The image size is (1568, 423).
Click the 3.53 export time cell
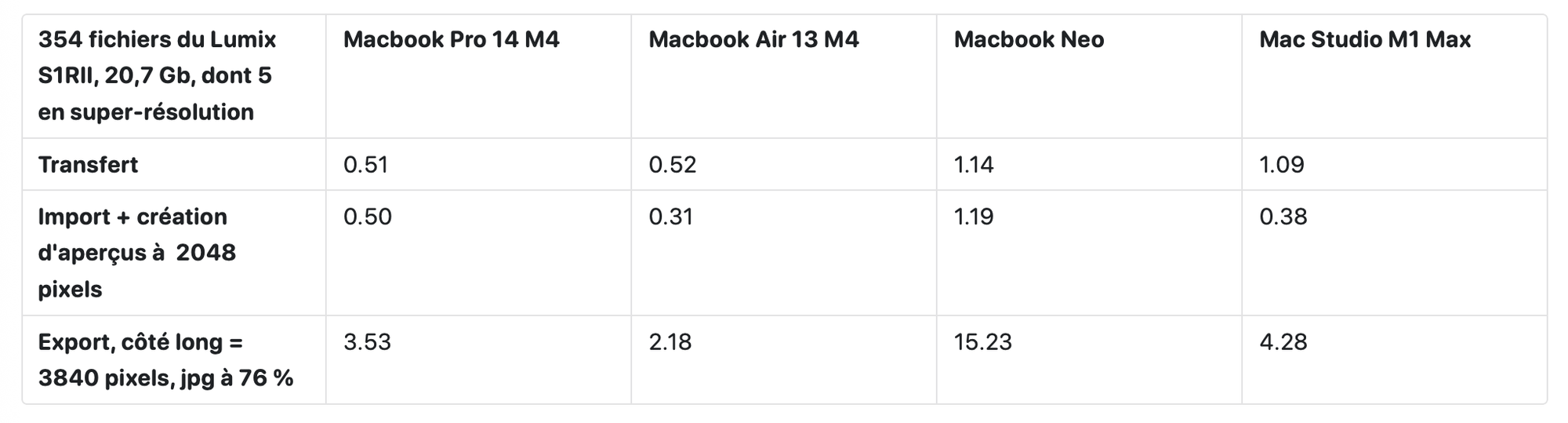coord(367,342)
